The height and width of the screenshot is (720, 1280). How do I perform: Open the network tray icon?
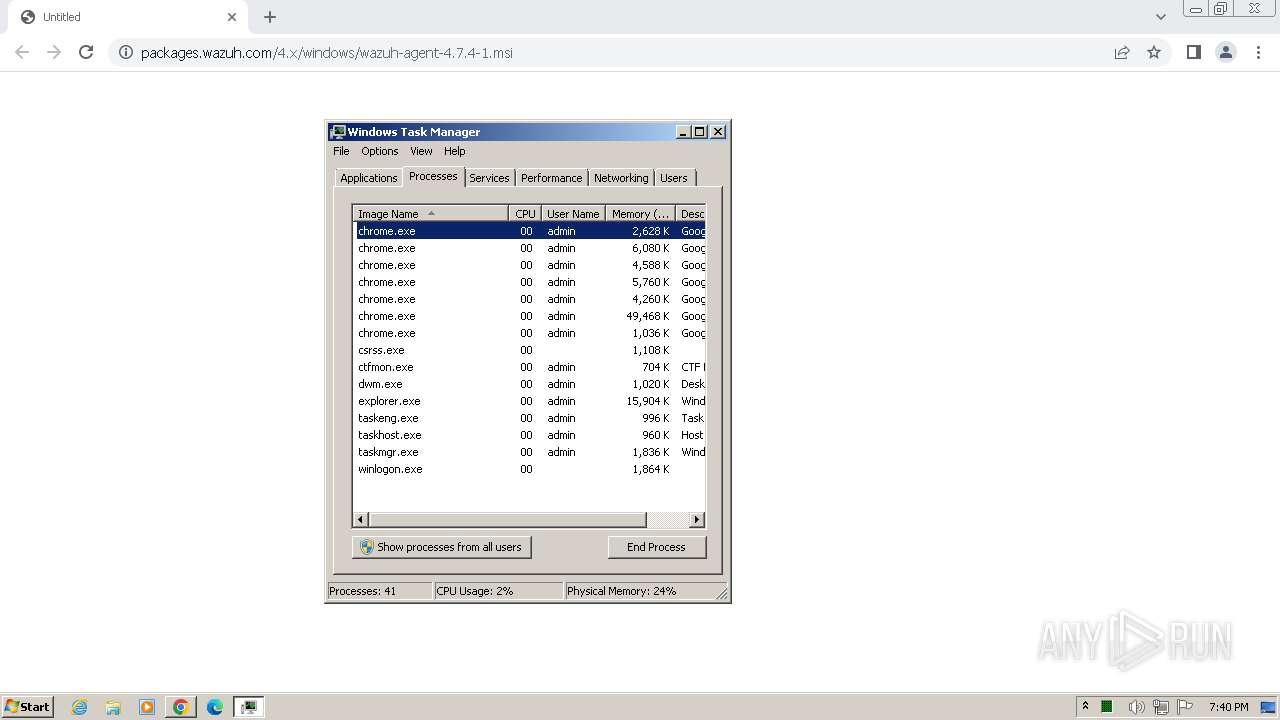tap(1161, 707)
